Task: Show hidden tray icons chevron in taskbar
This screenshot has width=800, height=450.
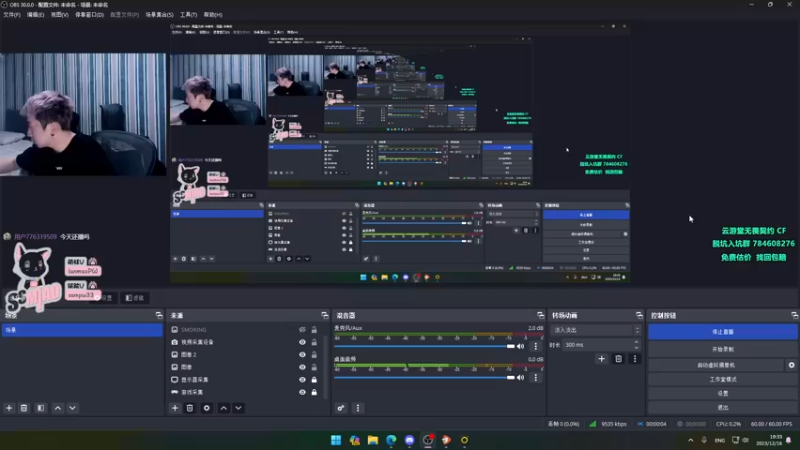Action: coord(690,440)
